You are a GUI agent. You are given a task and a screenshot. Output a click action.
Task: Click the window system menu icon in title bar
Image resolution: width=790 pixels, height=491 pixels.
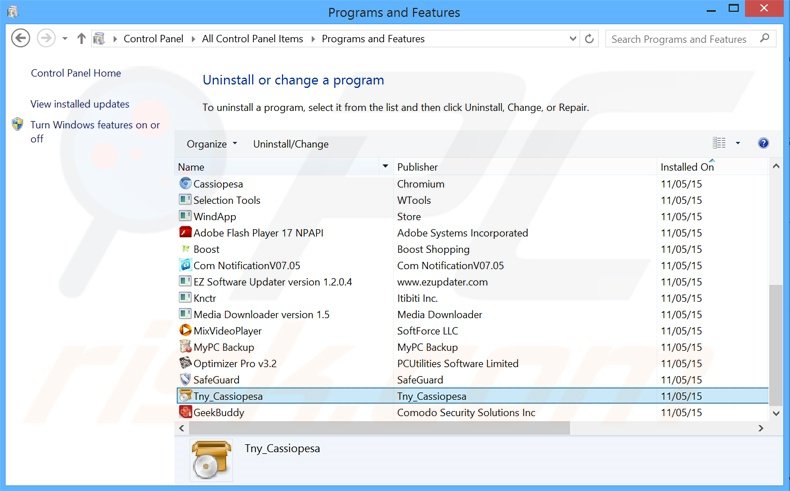(x=12, y=11)
